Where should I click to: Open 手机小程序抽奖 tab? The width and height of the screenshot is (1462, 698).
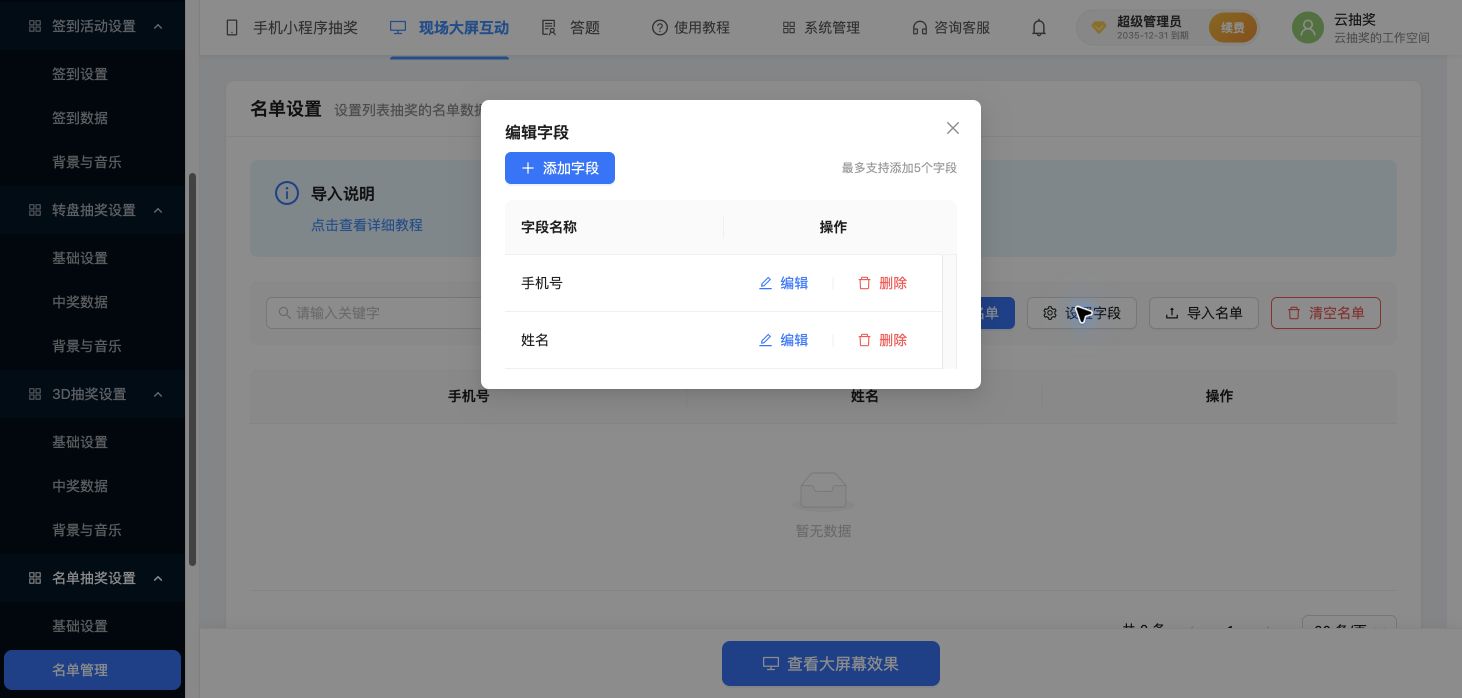tap(292, 28)
